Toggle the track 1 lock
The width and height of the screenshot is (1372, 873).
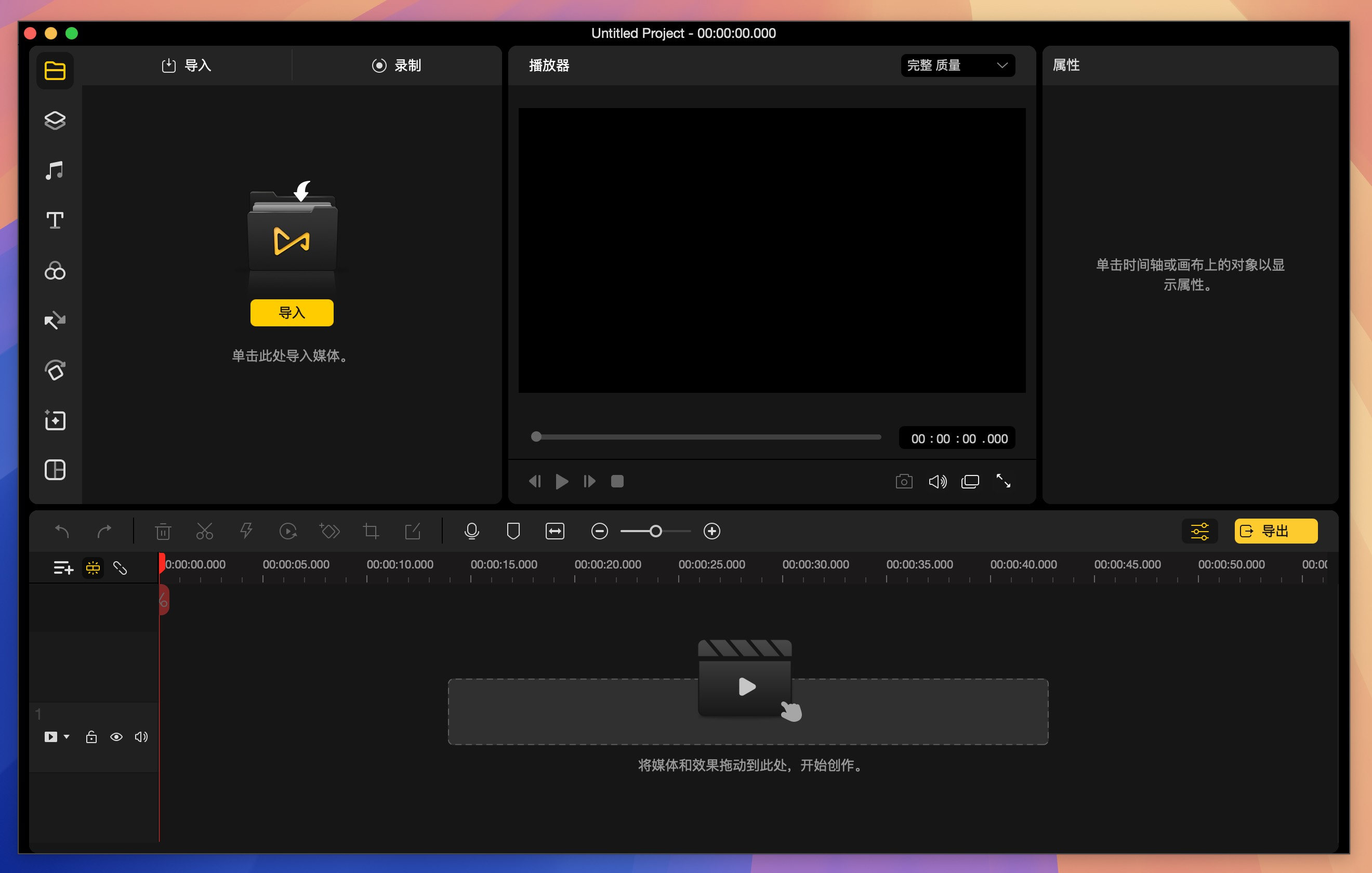(x=91, y=737)
